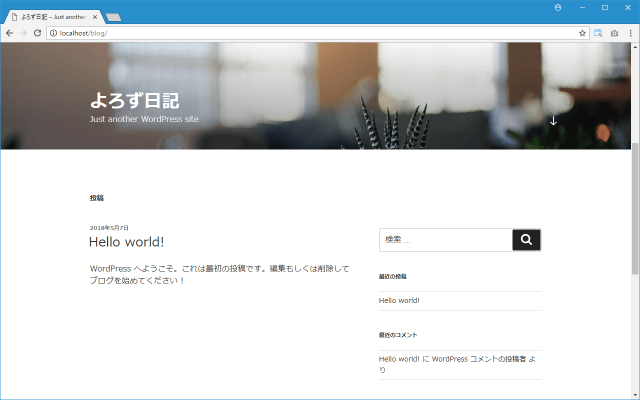The width and height of the screenshot is (640, 400).
Task: Bookmark this page with the star icon
Action: coord(582,33)
